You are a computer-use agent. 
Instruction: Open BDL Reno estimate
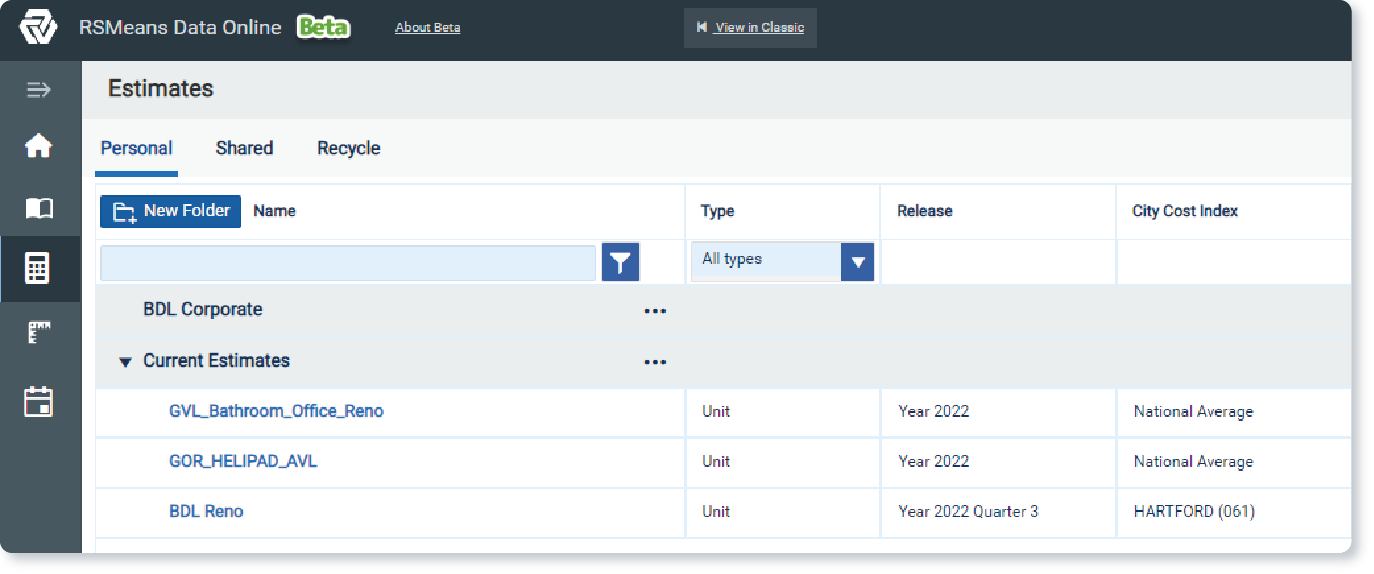tap(206, 511)
